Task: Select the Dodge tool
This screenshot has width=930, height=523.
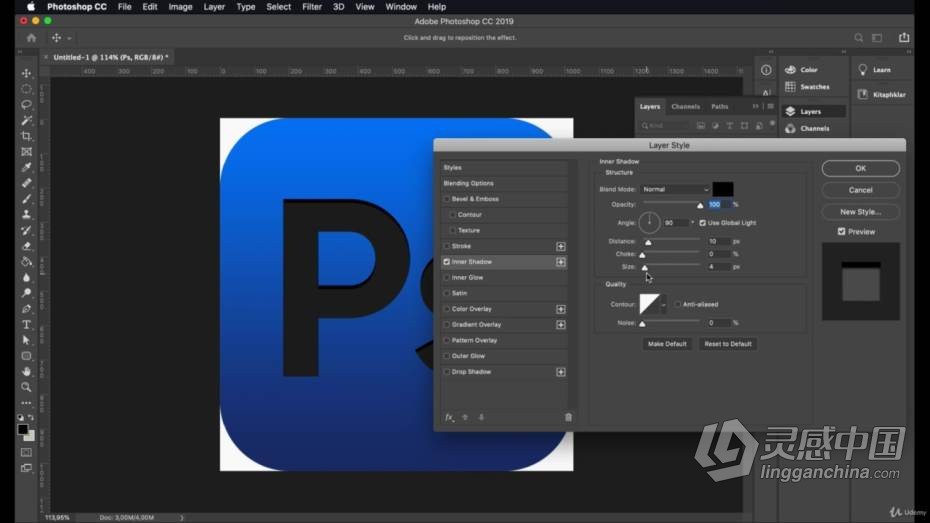Action: click(x=26, y=293)
